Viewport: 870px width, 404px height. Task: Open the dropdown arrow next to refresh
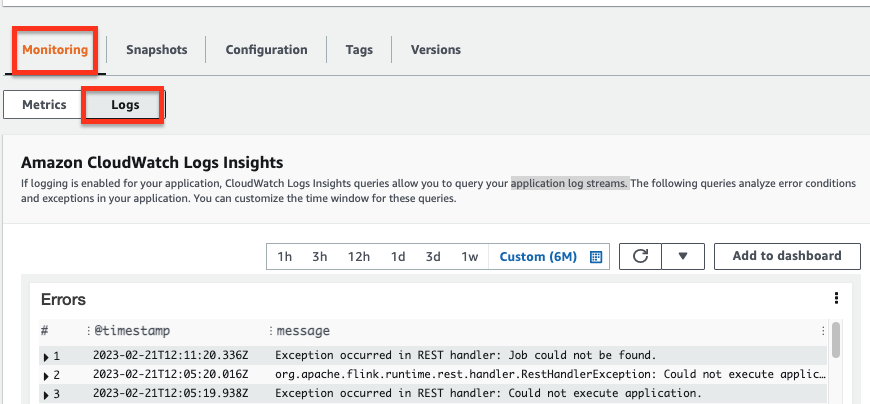tap(684, 256)
